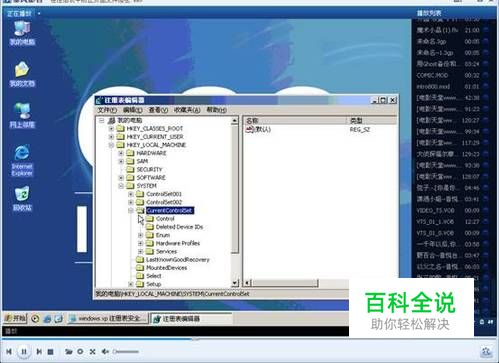This screenshot has height=363, width=499.
Task: Expand the Enum key
Action: pyautogui.click(x=141, y=235)
